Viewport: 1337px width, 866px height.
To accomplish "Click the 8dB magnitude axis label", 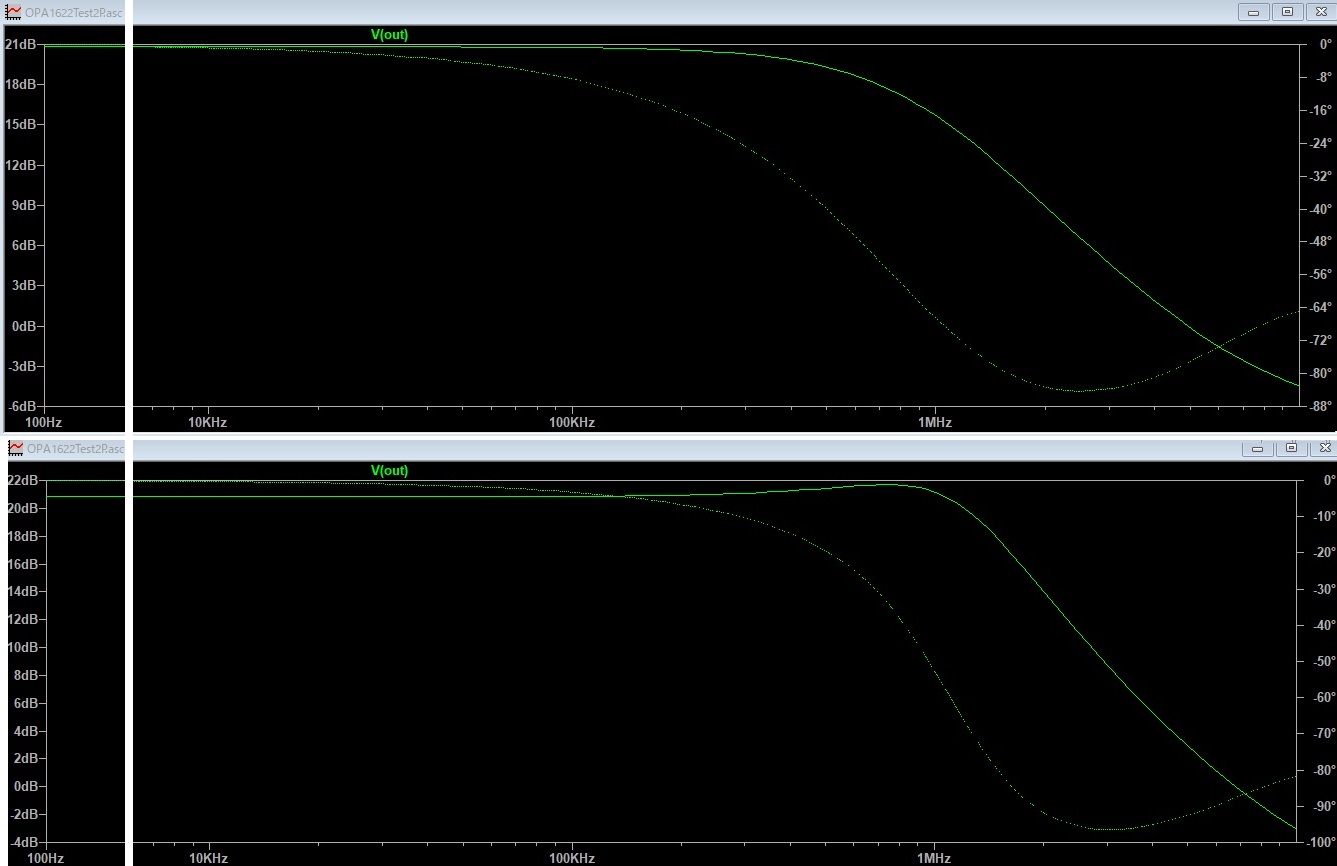I will (25, 675).
